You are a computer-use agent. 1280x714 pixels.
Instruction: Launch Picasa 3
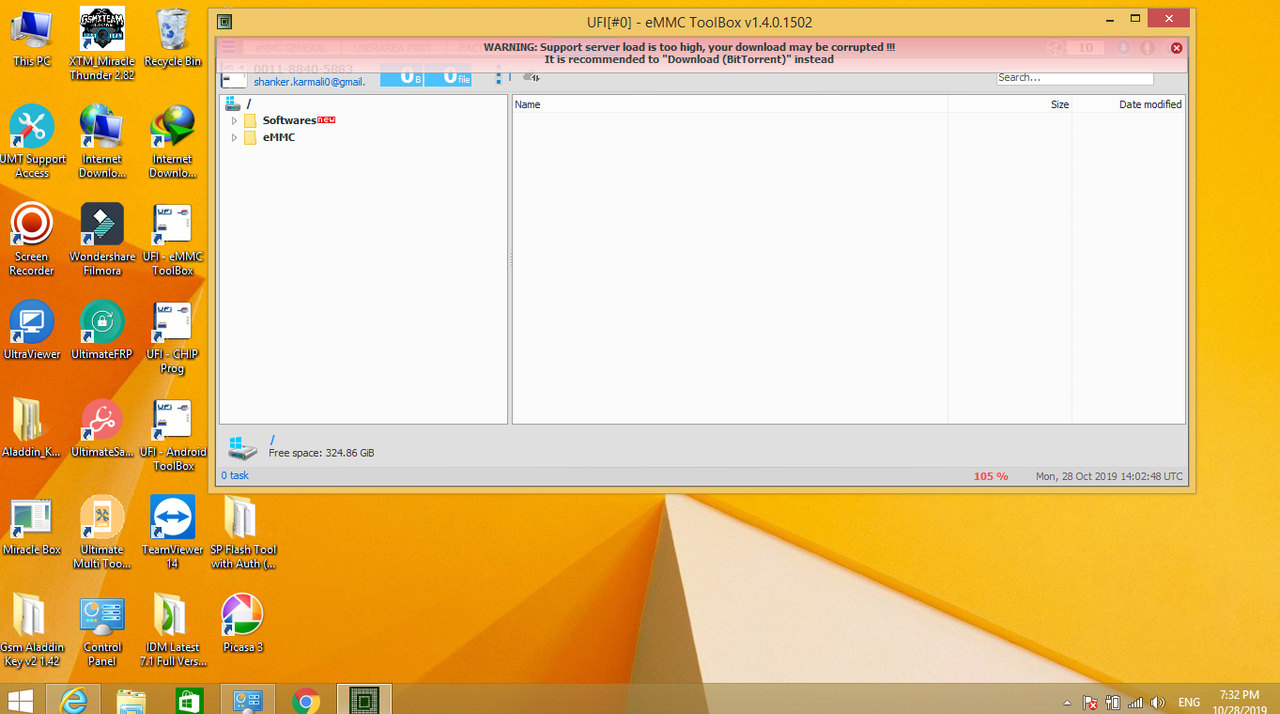(242, 623)
